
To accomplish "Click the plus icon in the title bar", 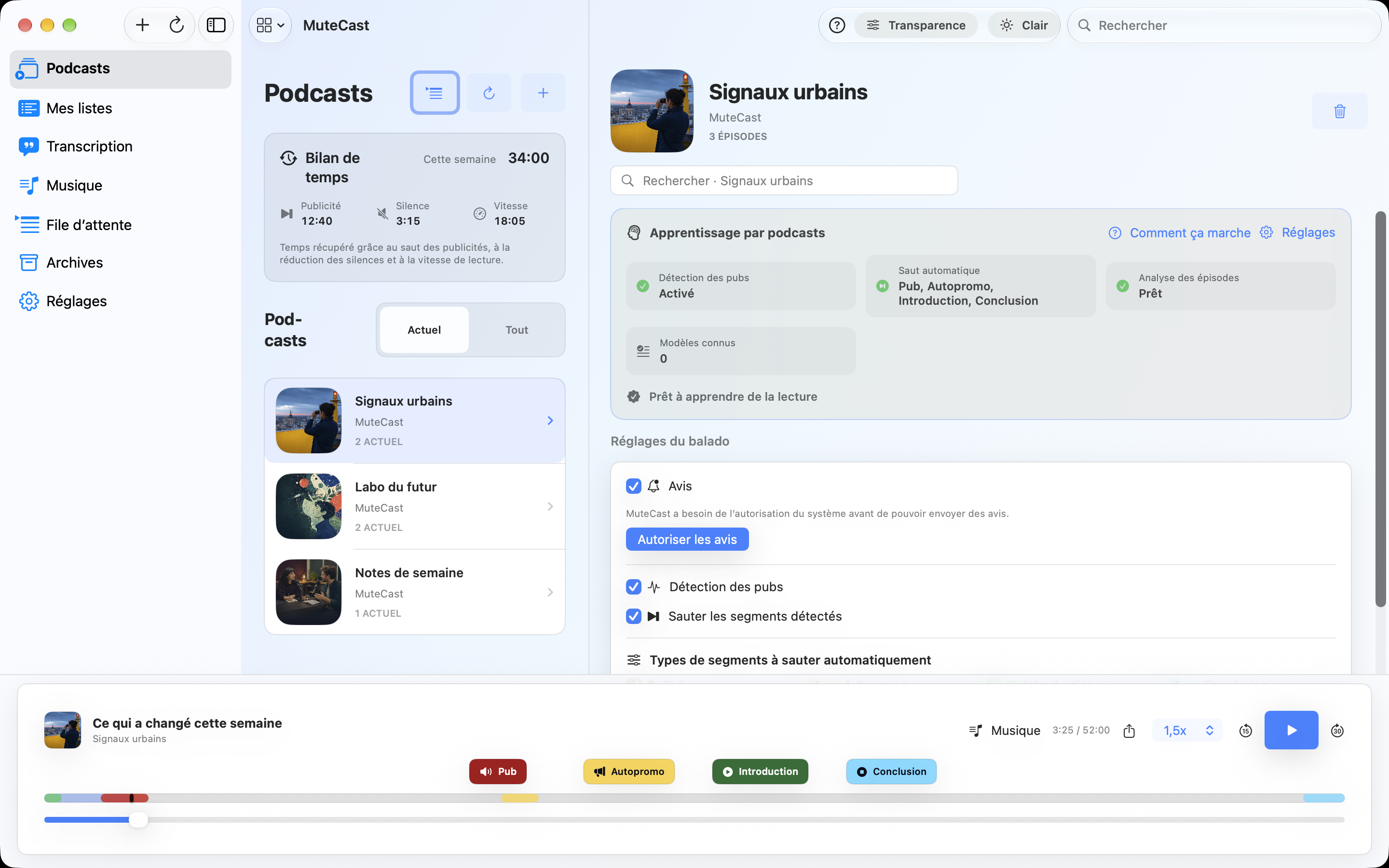I will [142, 25].
